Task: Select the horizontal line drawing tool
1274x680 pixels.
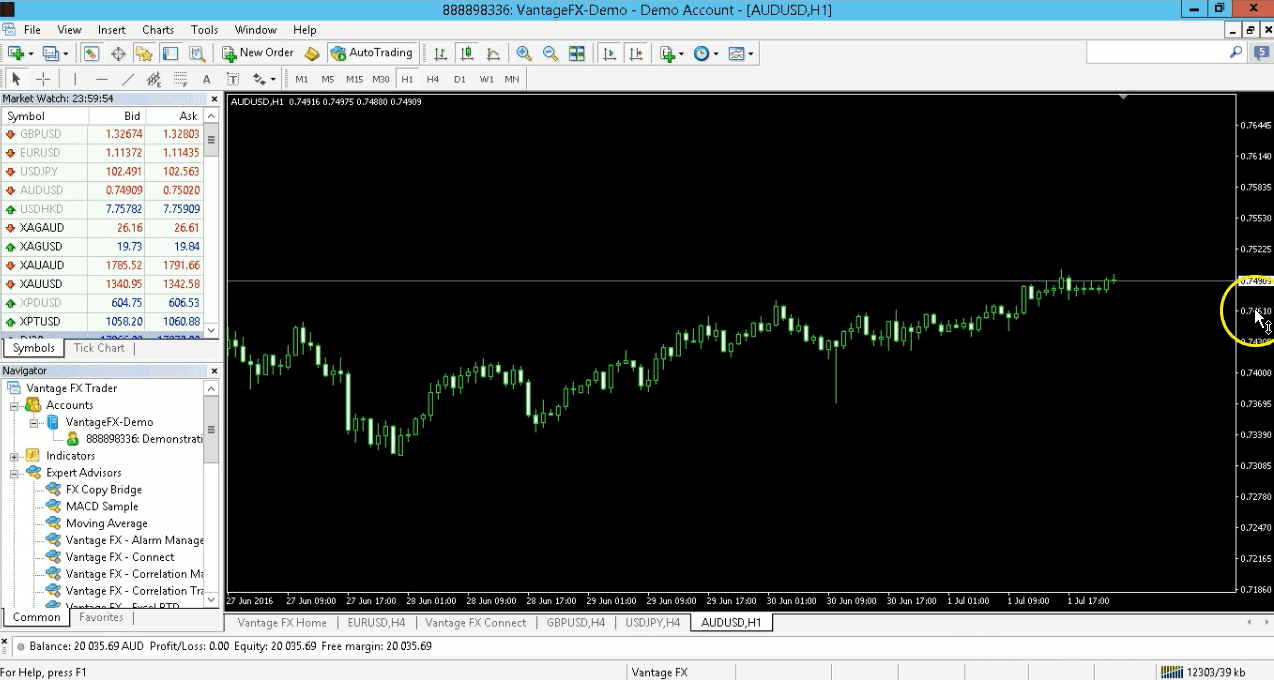Action: [101, 79]
